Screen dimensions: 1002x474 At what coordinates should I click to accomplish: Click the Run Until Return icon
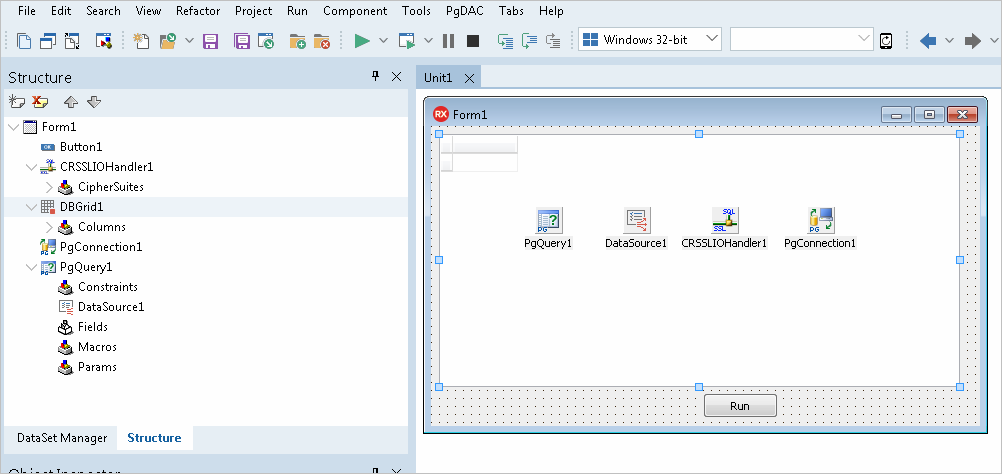tap(553, 42)
